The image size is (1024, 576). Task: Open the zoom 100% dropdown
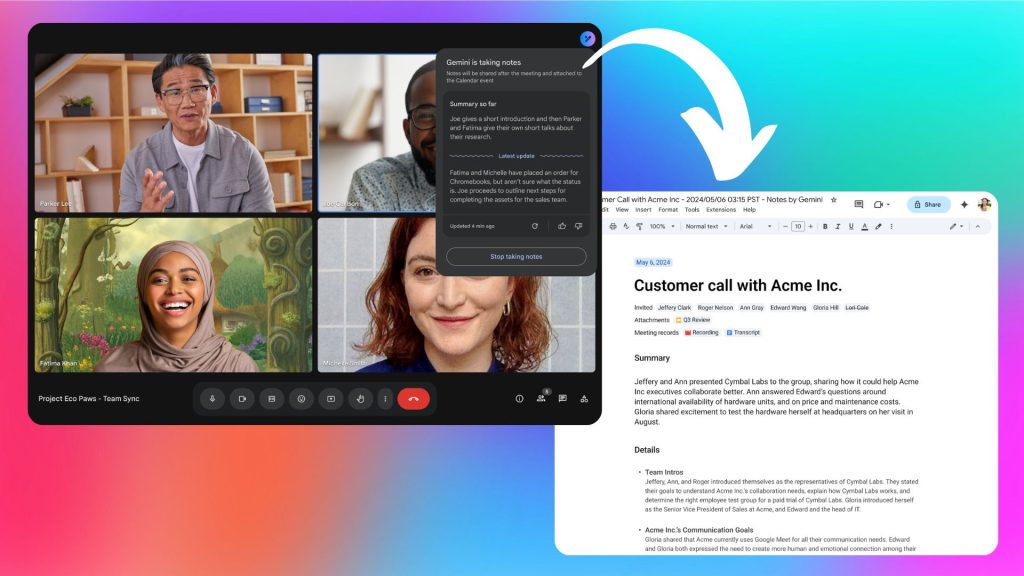[660, 227]
